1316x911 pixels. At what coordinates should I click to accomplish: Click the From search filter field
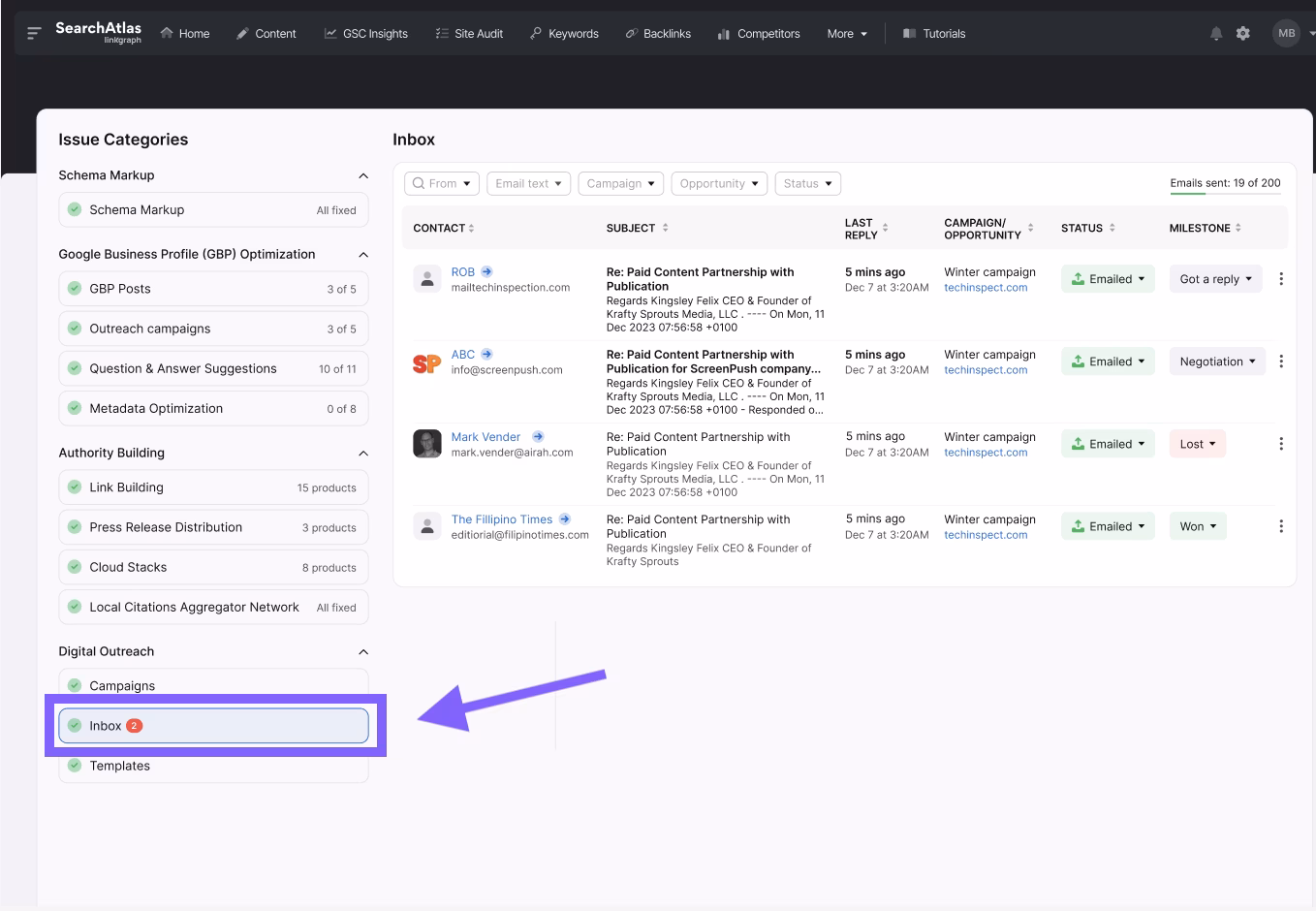[441, 184]
